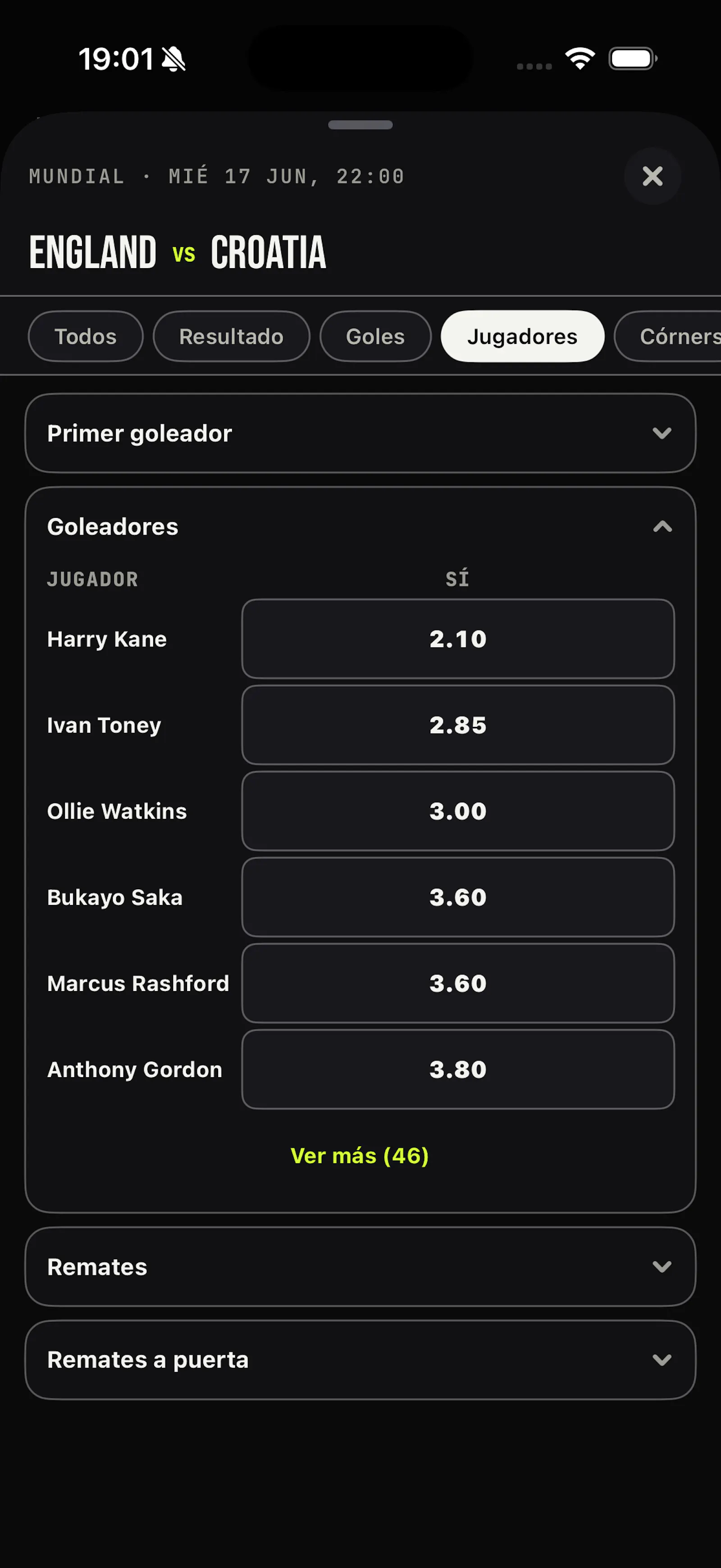
Task: Choose Anthony Gordon odds 3.80
Action: tap(458, 1070)
